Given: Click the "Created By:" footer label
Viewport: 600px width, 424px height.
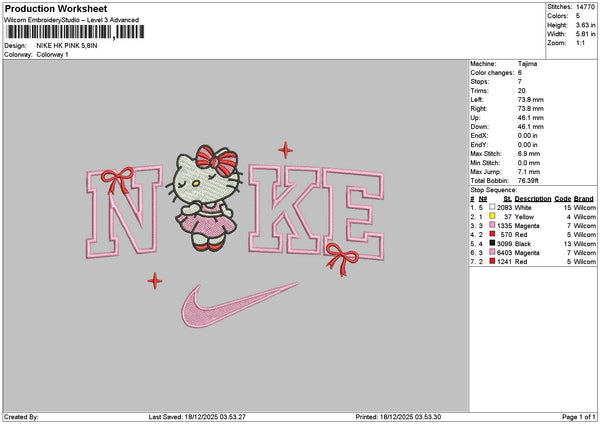Looking at the screenshot, I should [x=21, y=417].
